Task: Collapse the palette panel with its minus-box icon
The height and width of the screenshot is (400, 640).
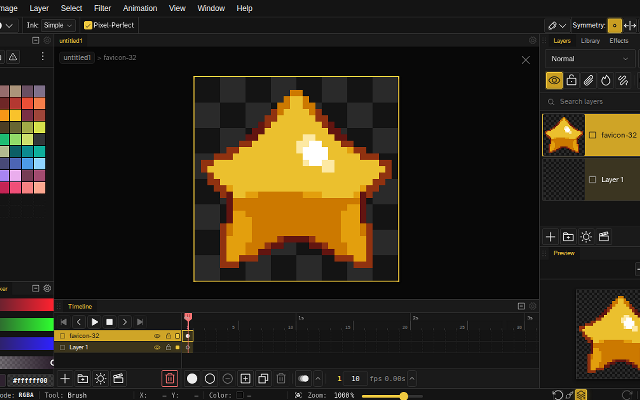Action: 36,40
